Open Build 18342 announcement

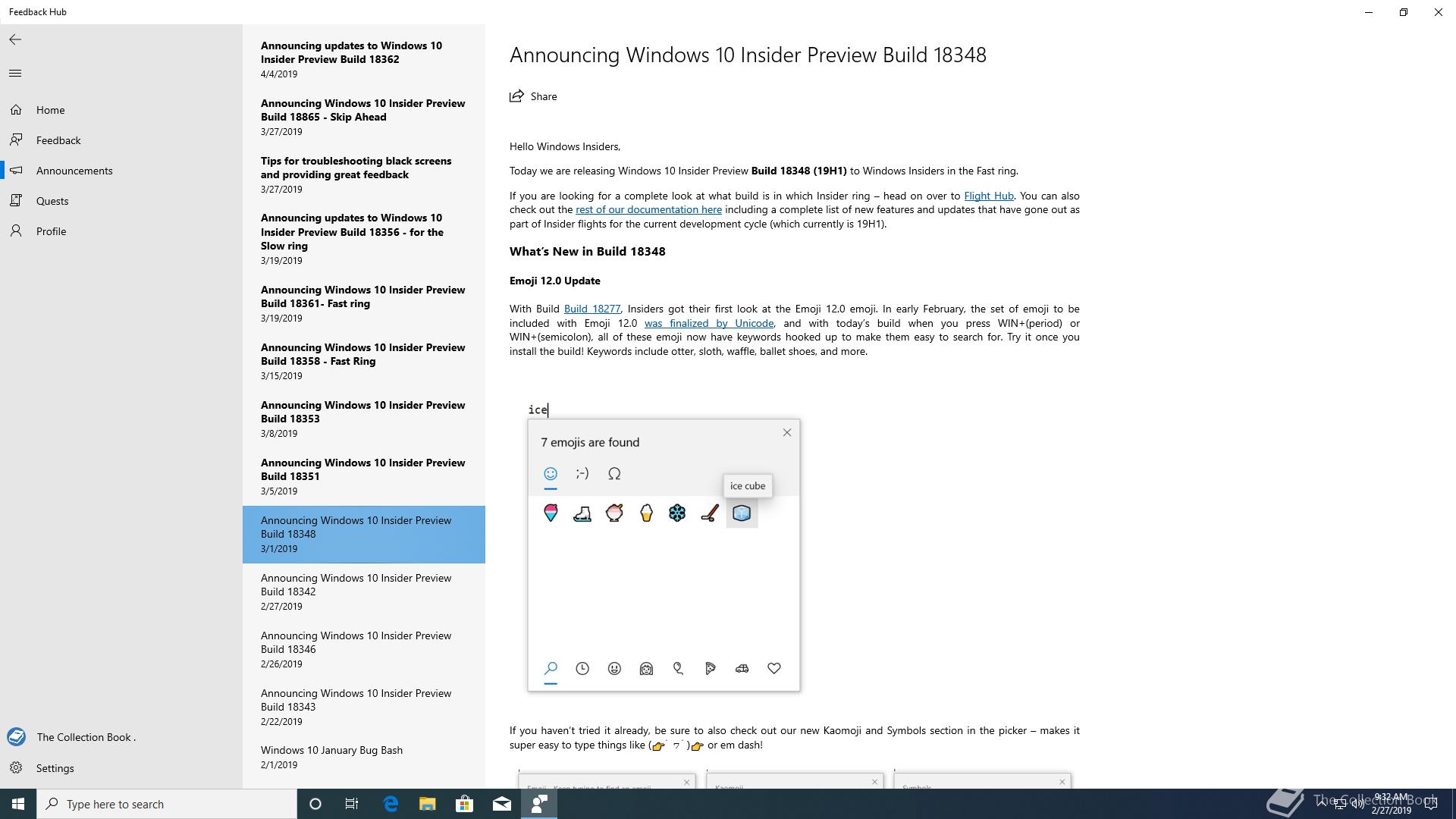364,591
